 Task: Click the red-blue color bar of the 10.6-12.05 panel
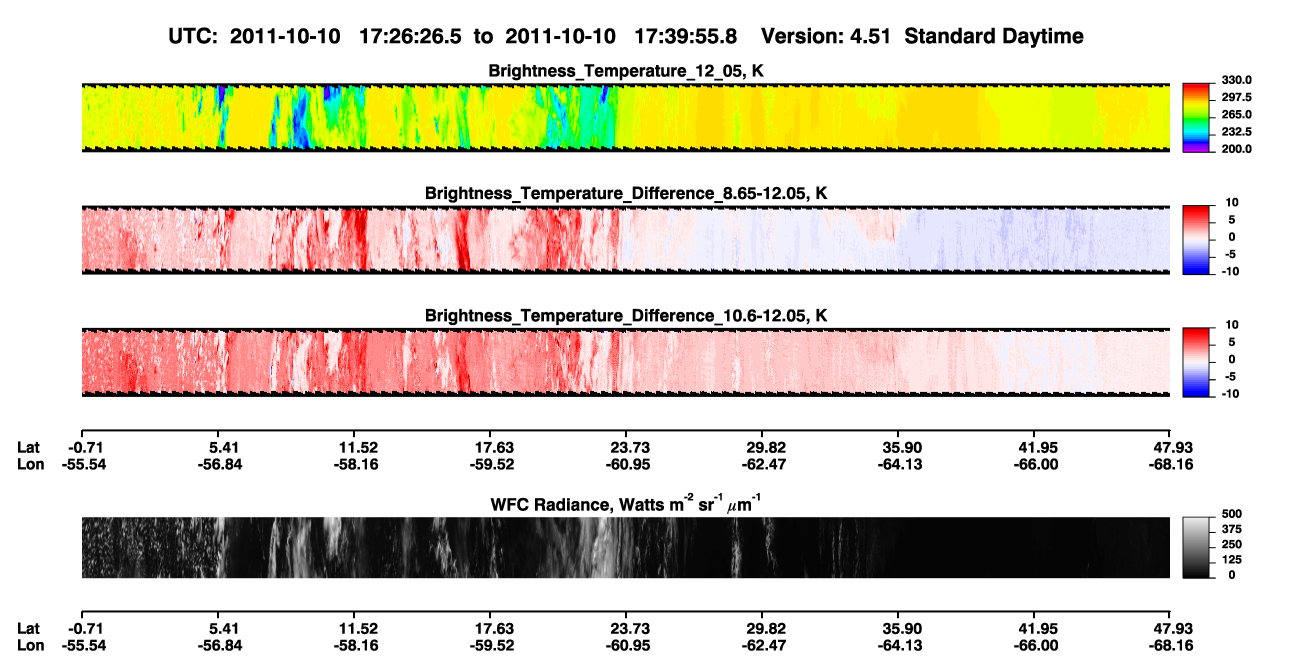click(x=1195, y=361)
